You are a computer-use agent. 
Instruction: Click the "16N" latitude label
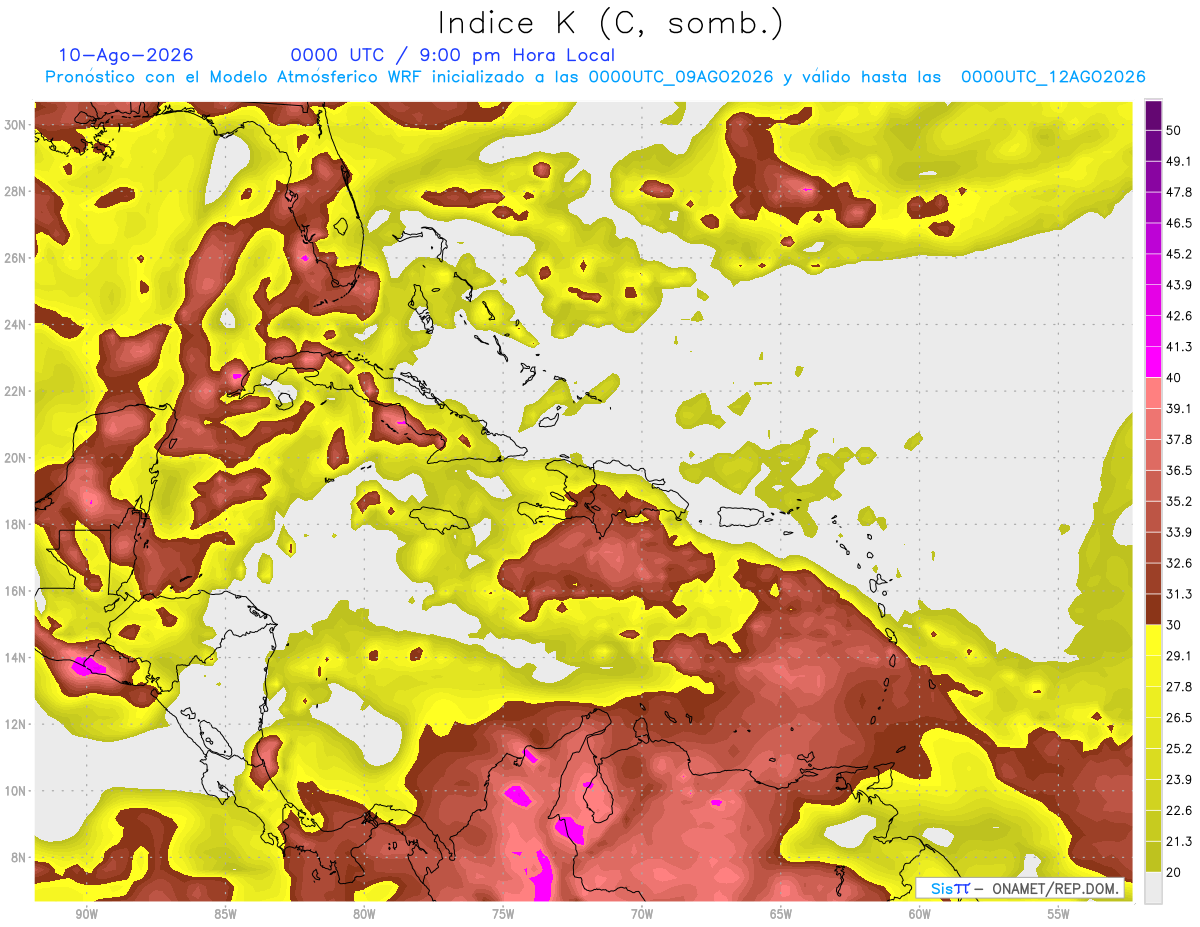(16, 591)
